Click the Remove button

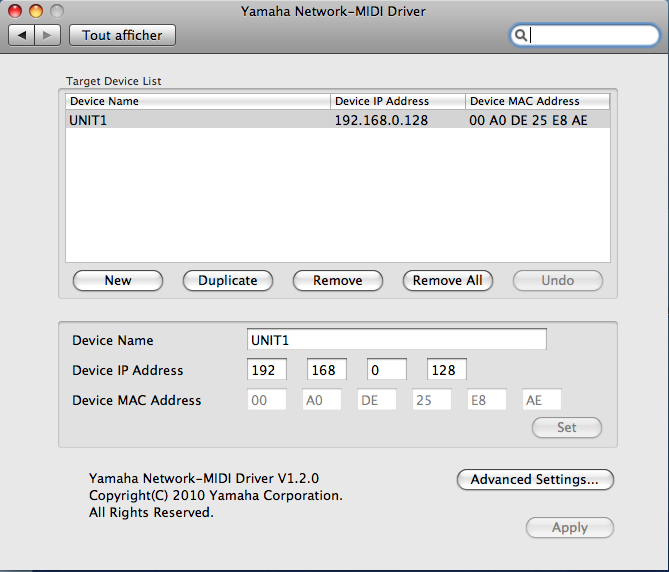pyautogui.click(x=337, y=281)
